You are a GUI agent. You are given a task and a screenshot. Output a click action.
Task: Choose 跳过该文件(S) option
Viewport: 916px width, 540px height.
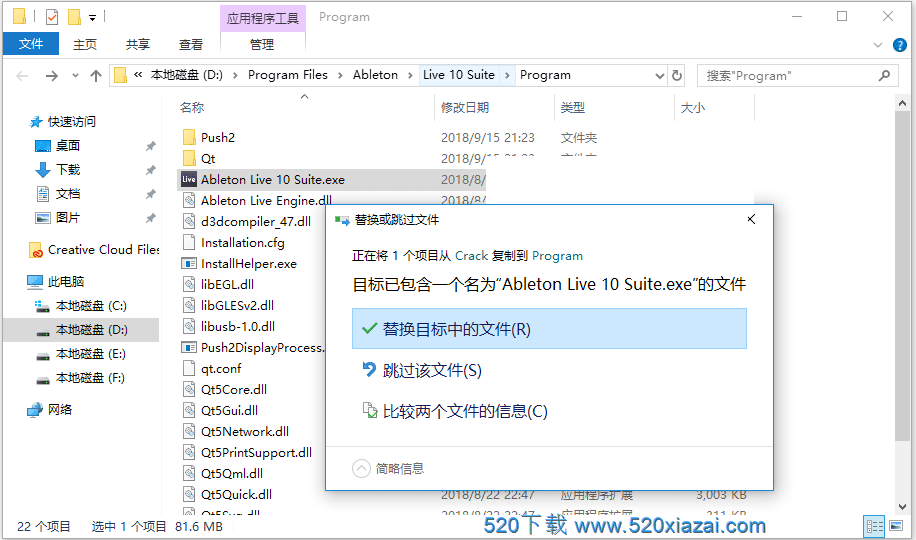coord(432,370)
